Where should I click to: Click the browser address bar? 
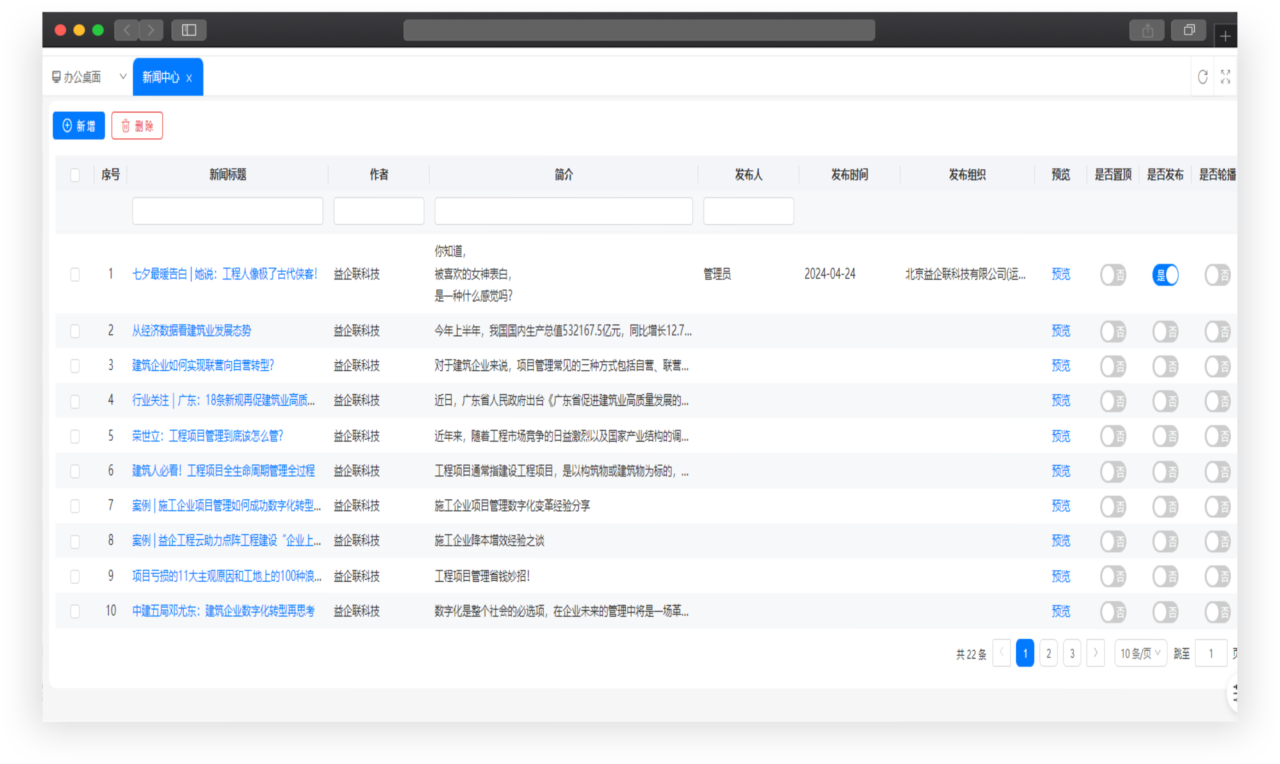coord(639,30)
